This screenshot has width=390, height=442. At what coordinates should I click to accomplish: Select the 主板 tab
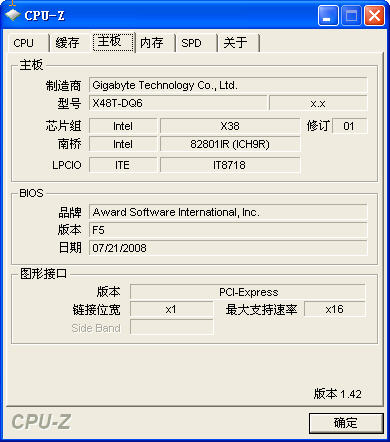point(113,42)
